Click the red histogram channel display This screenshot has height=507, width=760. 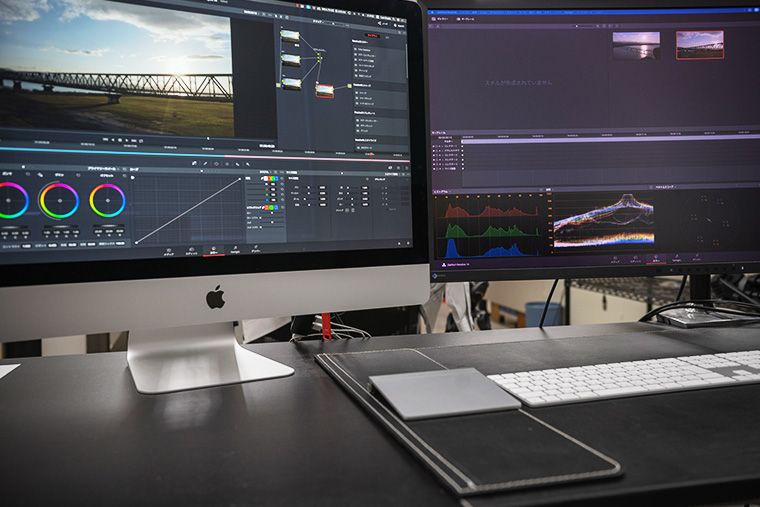point(490,208)
